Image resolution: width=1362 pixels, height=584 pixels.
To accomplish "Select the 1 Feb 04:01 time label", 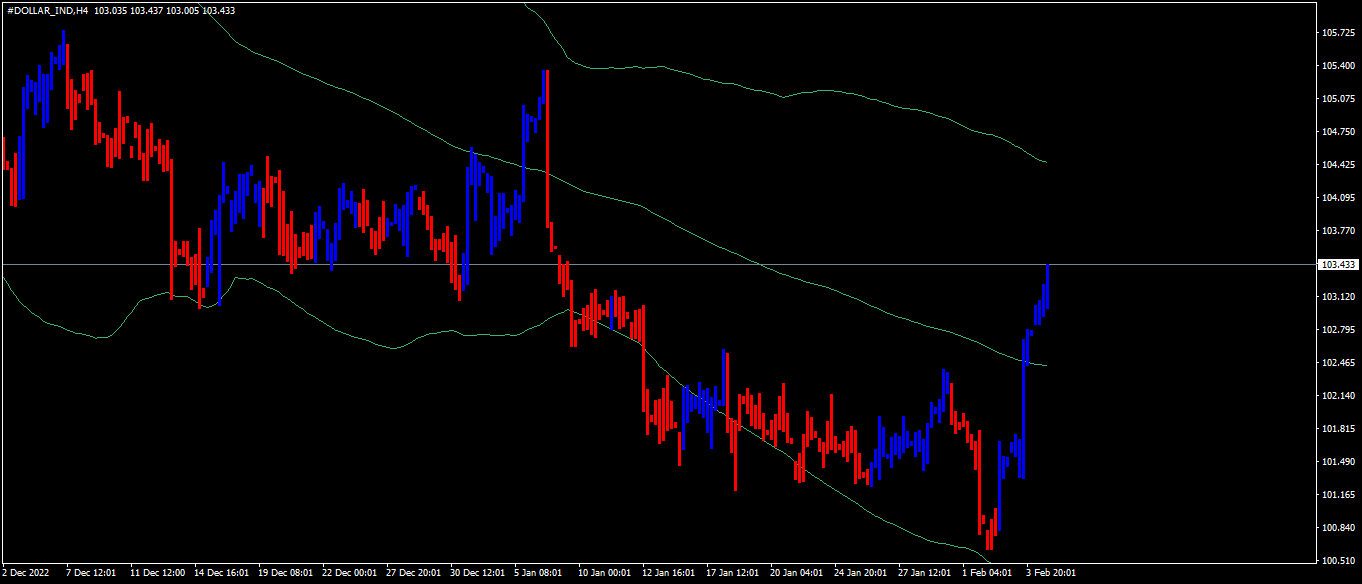I will tap(988, 574).
